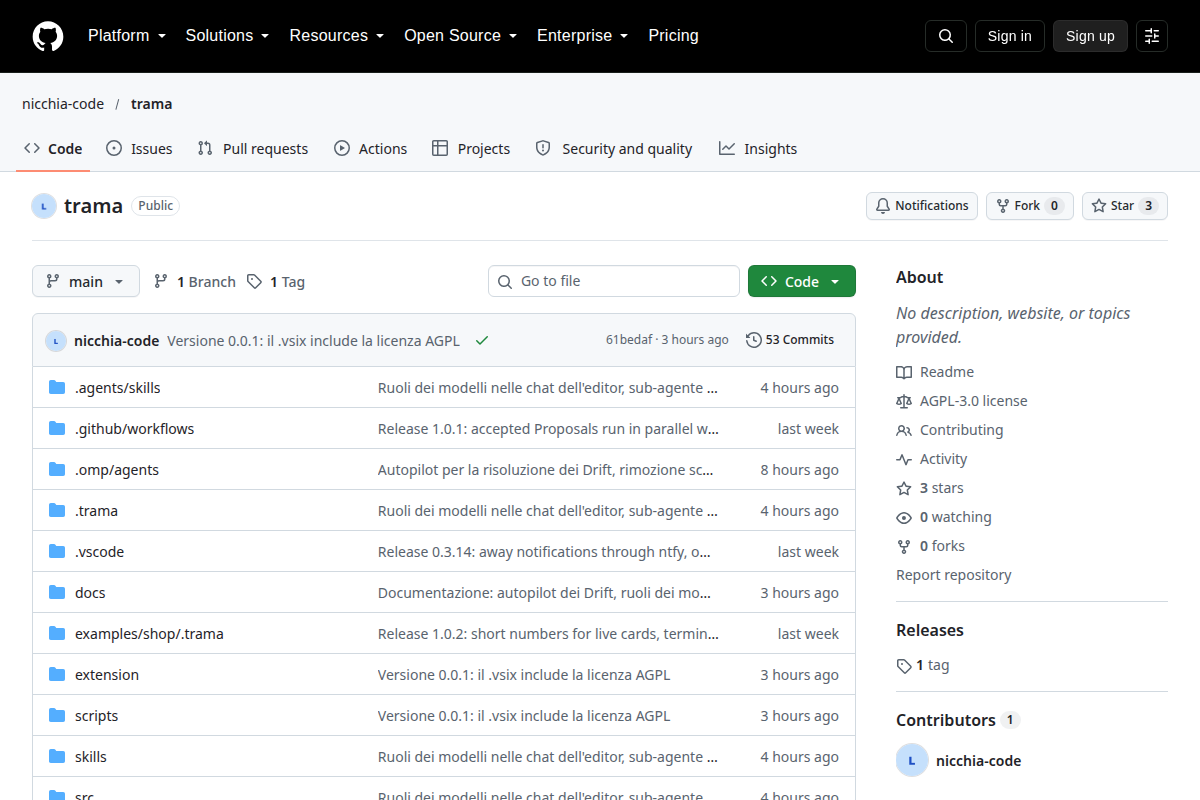Viewport: 1200px width, 800px height.
Task: Star the trama repository
Action: 1125,206
